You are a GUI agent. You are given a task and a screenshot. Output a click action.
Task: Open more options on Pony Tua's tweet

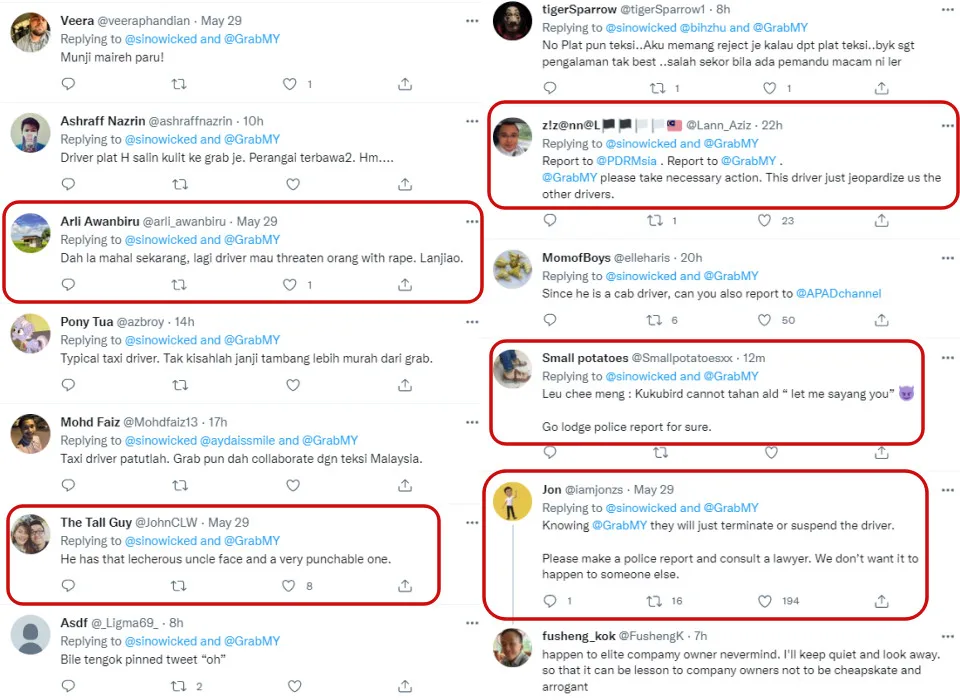click(x=471, y=321)
